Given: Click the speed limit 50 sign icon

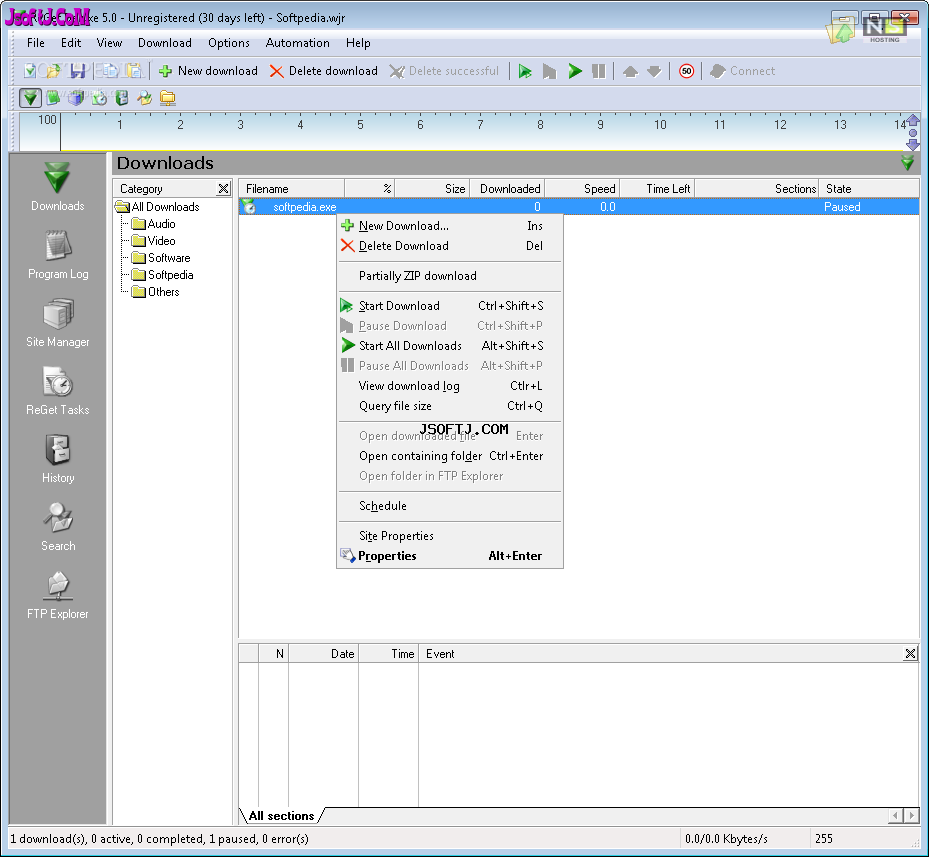Looking at the screenshot, I should [x=686, y=72].
